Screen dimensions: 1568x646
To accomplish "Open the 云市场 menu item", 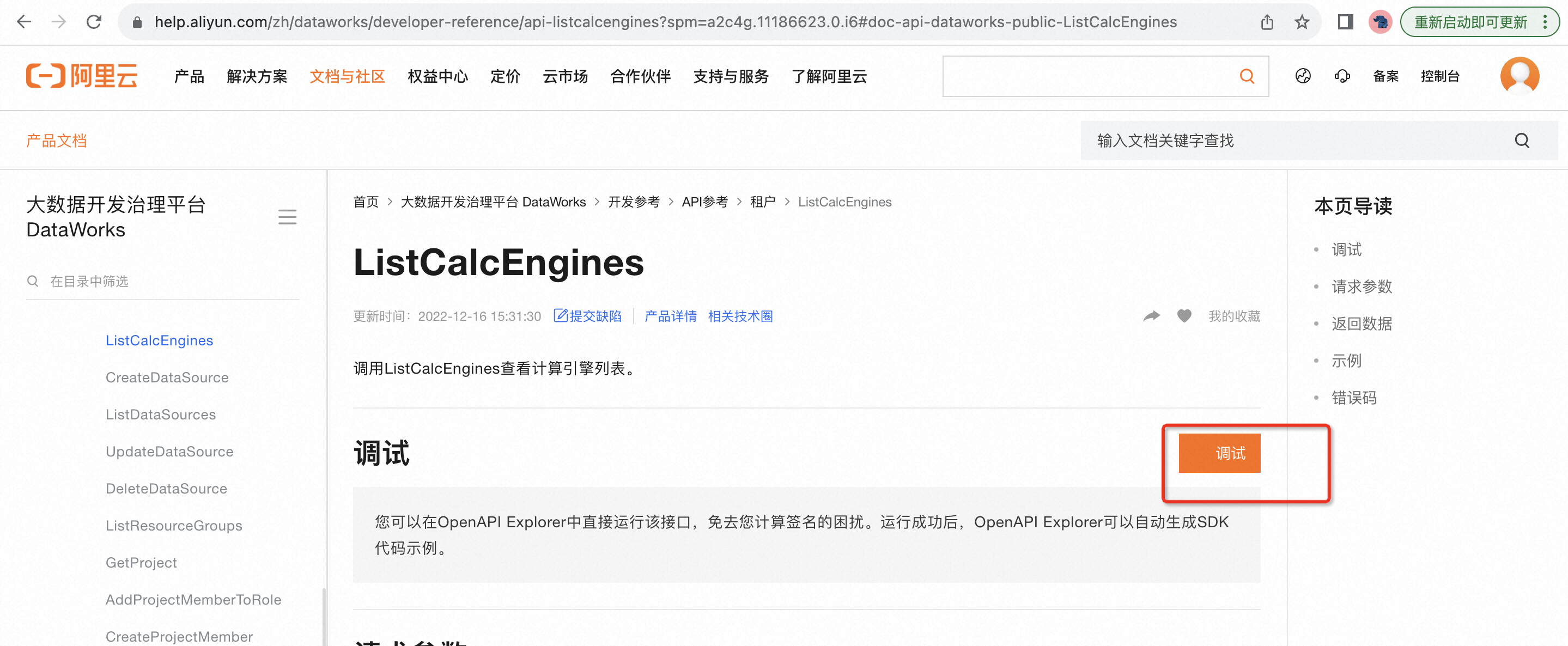I will coord(565,77).
